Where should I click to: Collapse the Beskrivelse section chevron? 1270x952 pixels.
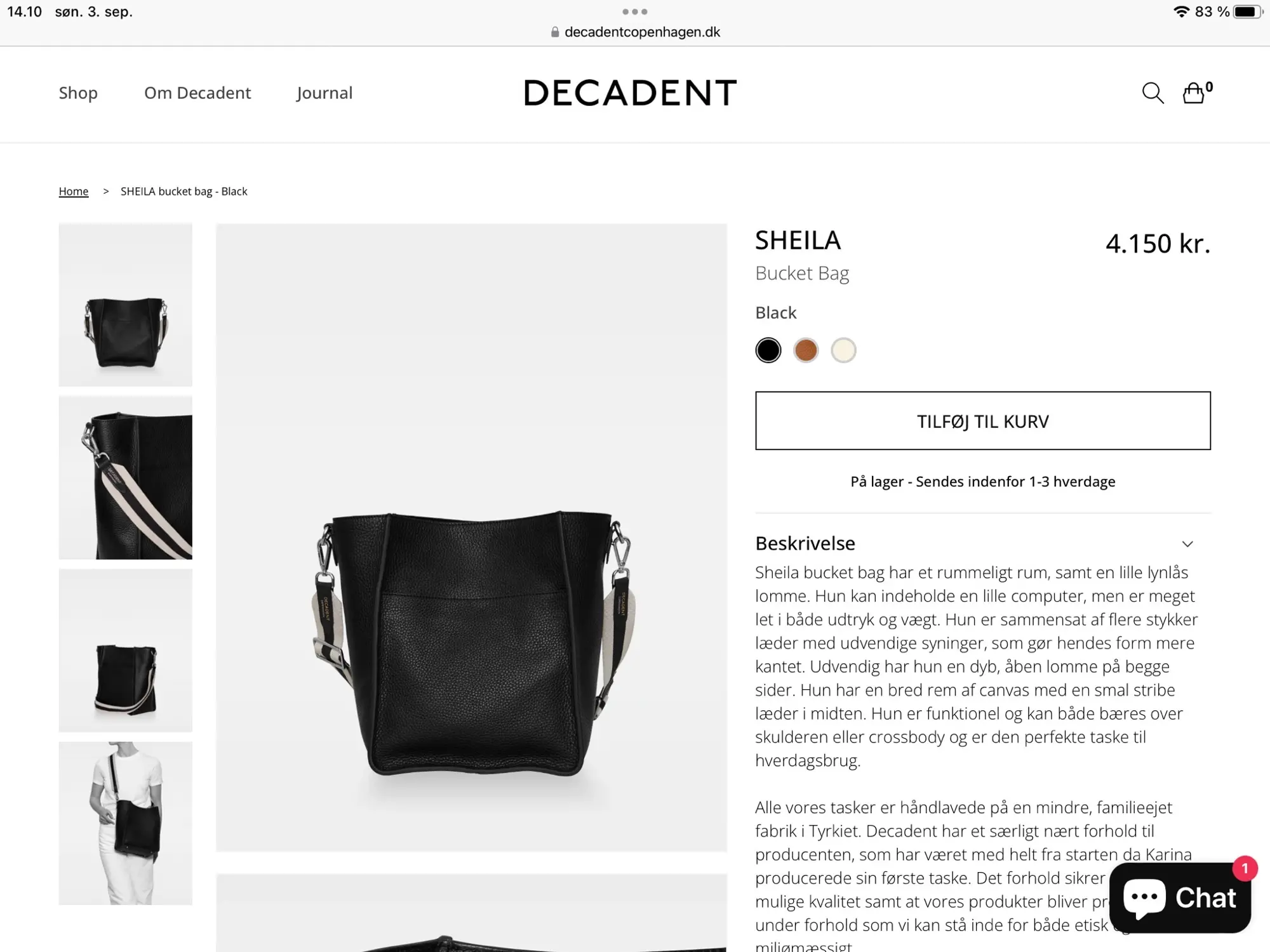tap(1187, 544)
